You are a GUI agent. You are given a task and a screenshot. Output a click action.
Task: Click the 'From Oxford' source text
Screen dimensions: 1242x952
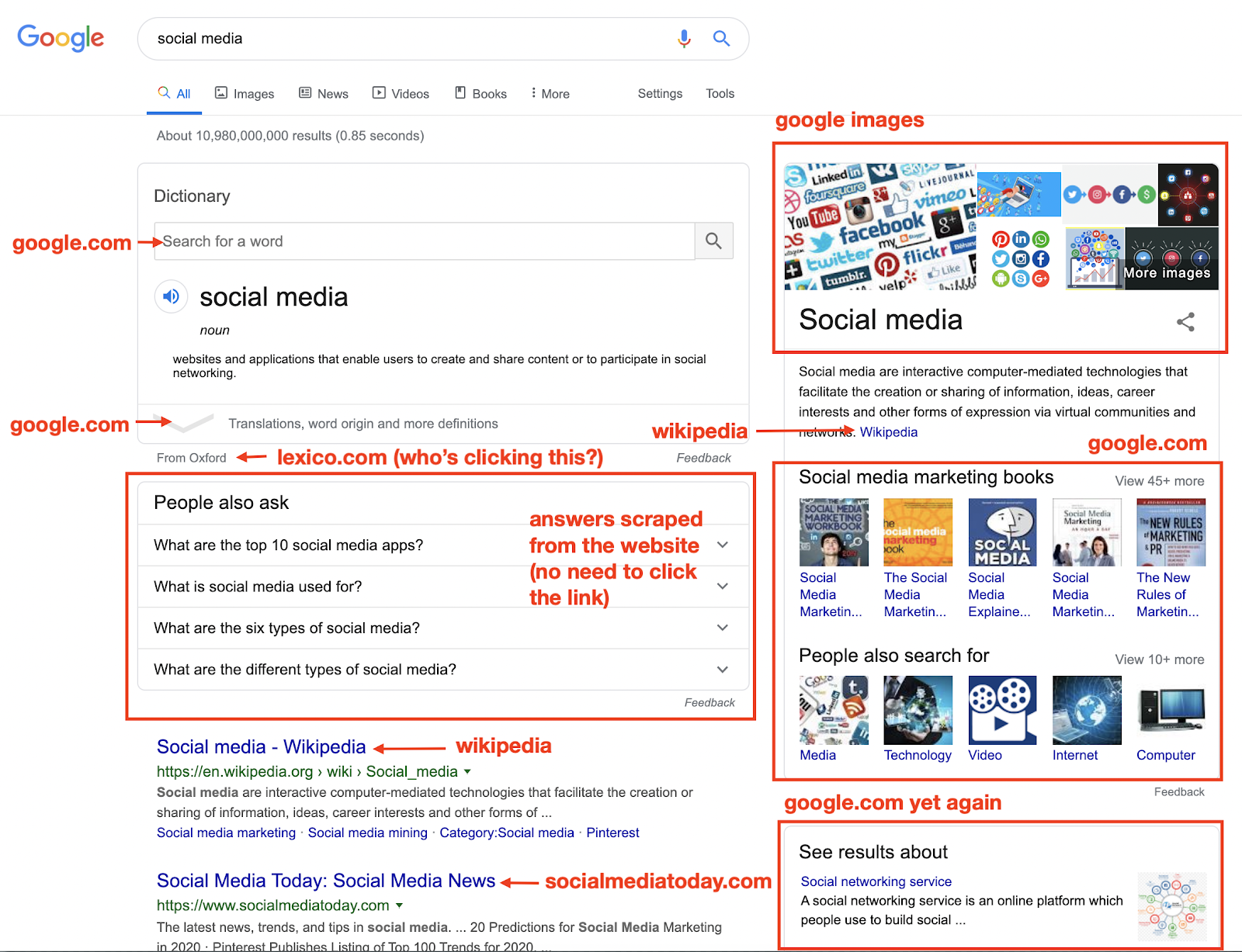tap(192, 458)
